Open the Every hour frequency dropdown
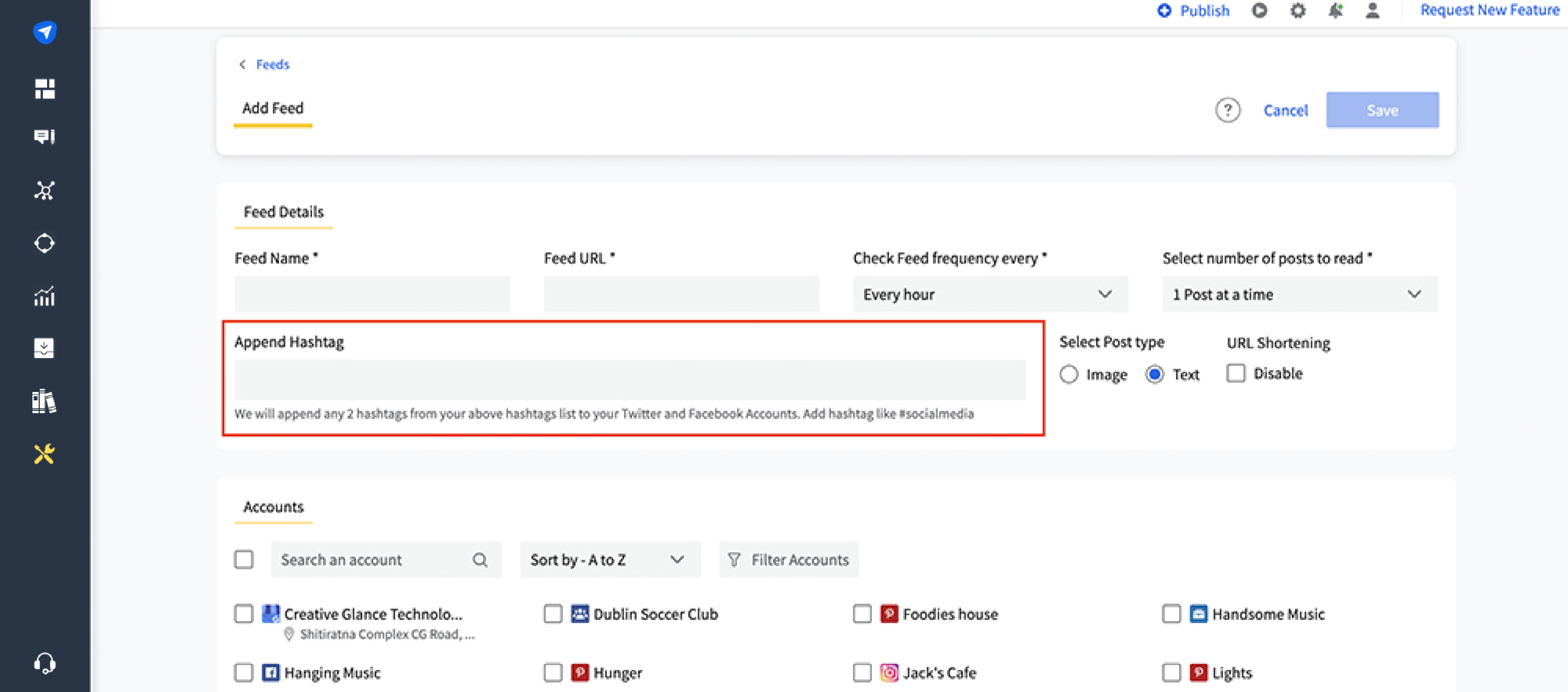Screen dimensions: 1568x692 990,295
